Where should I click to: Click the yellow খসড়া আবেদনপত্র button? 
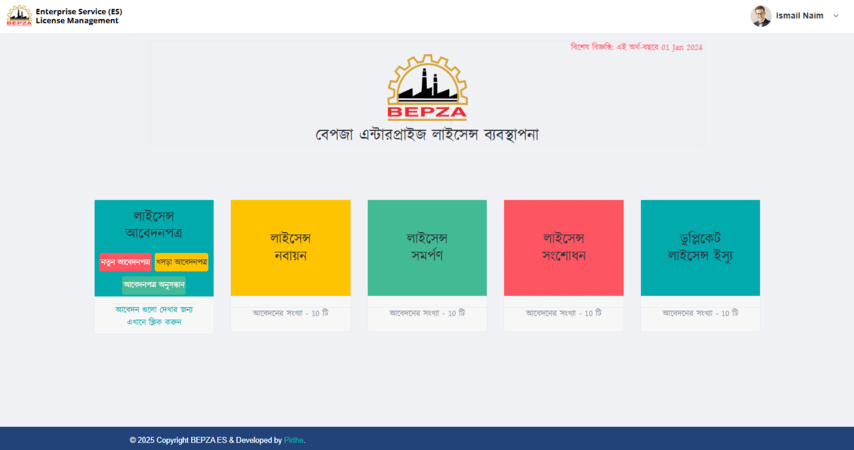(x=181, y=262)
